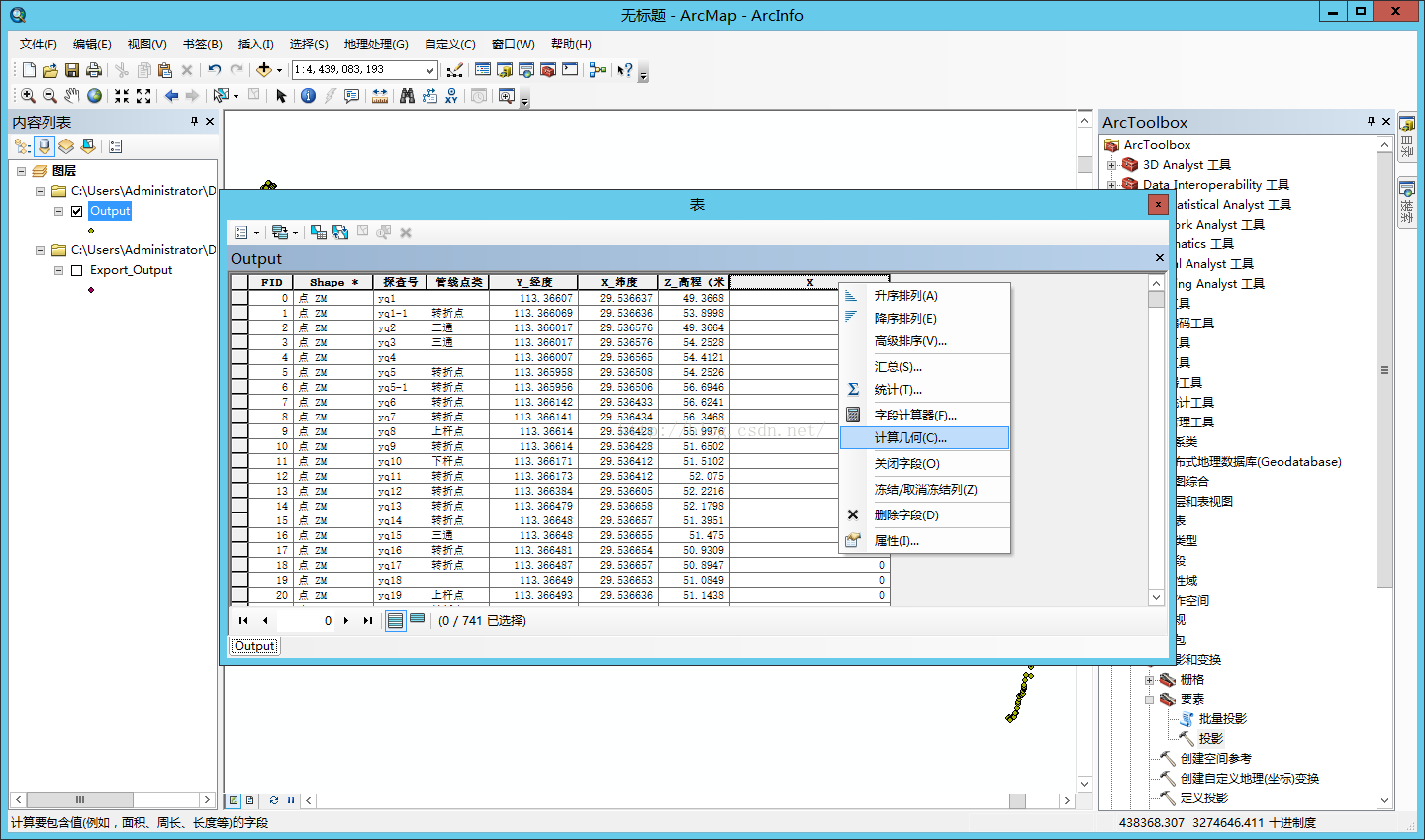The image size is (1425, 840).
Task: Open the Python window
Action: tap(570, 70)
